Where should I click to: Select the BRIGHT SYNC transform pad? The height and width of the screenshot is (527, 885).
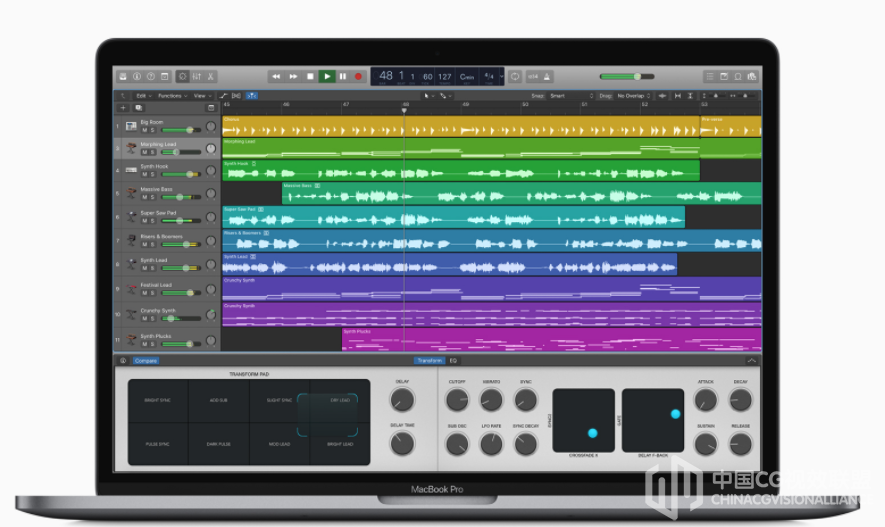click(x=158, y=401)
